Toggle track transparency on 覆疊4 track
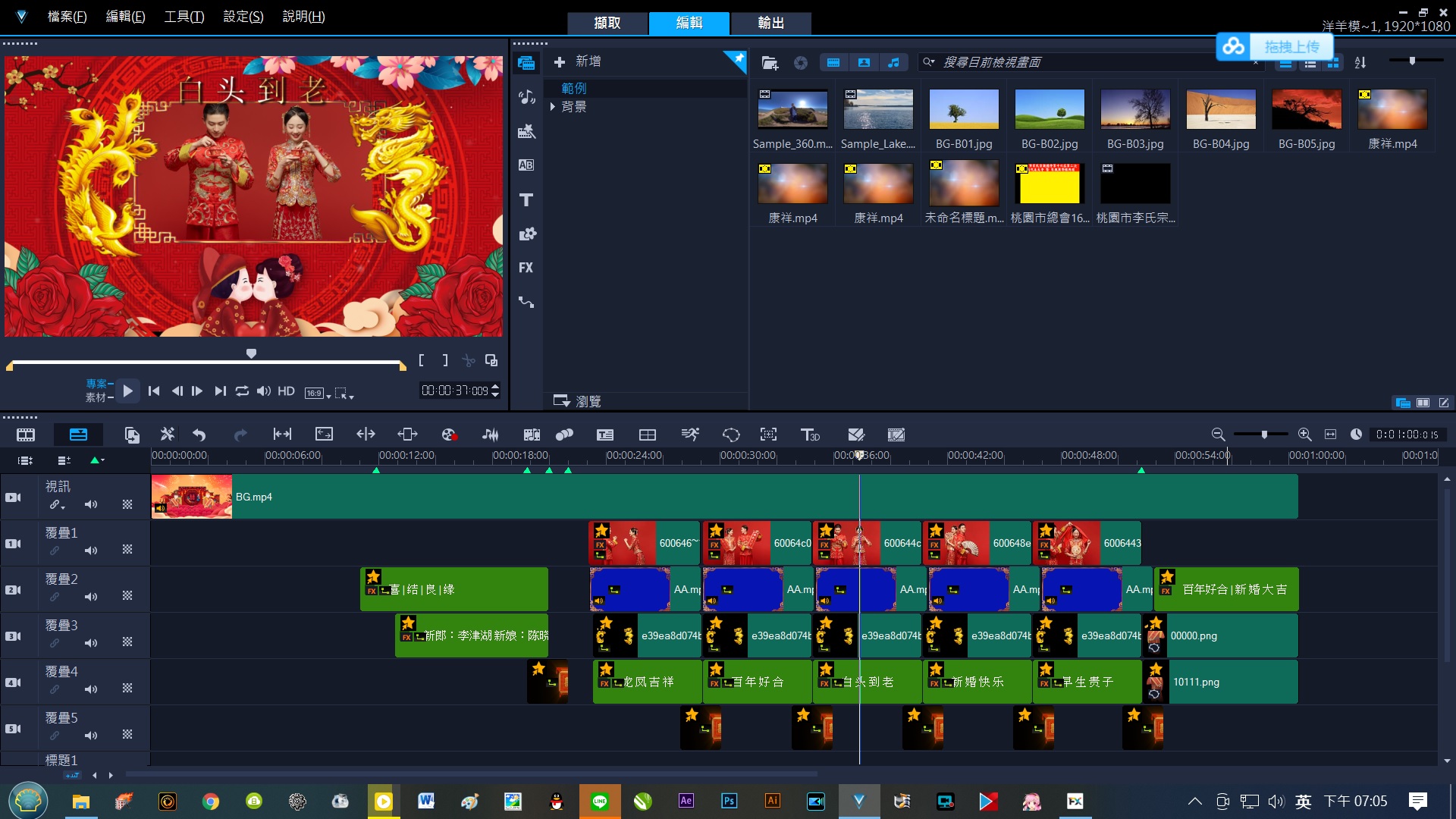1456x819 pixels. pyautogui.click(x=127, y=689)
